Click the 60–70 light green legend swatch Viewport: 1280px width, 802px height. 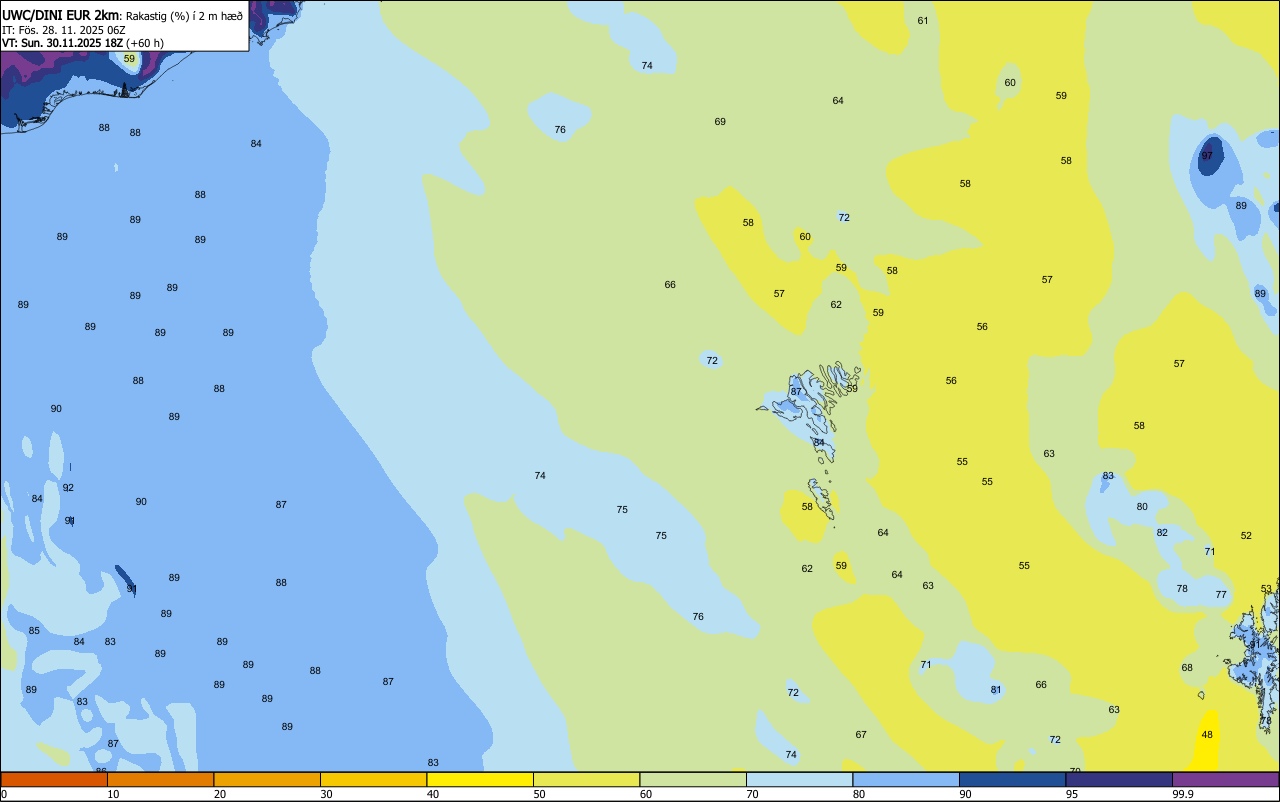(x=693, y=779)
